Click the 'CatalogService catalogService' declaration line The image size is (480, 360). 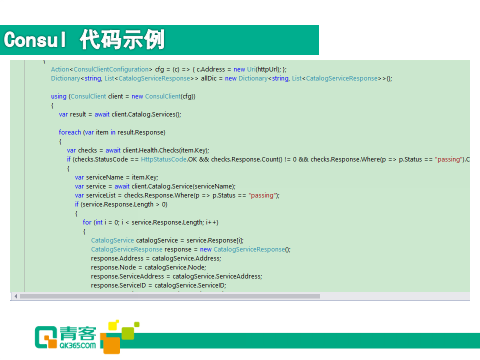tap(167, 240)
